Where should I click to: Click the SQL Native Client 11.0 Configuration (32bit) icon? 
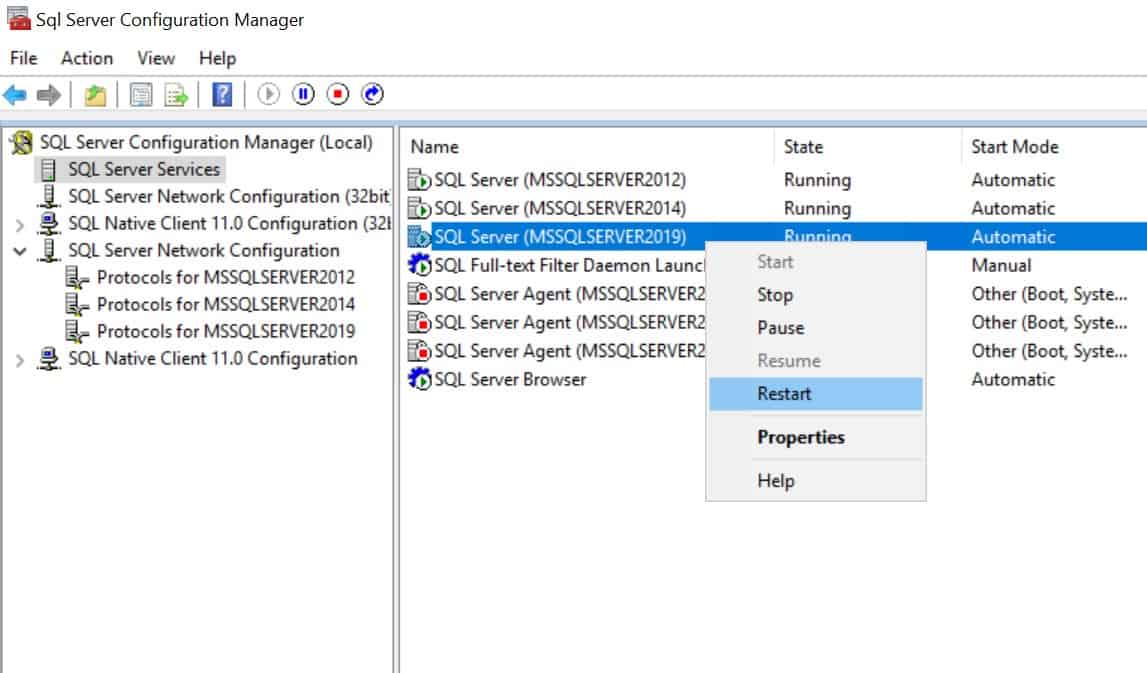pyautogui.click(x=49, y=223)
